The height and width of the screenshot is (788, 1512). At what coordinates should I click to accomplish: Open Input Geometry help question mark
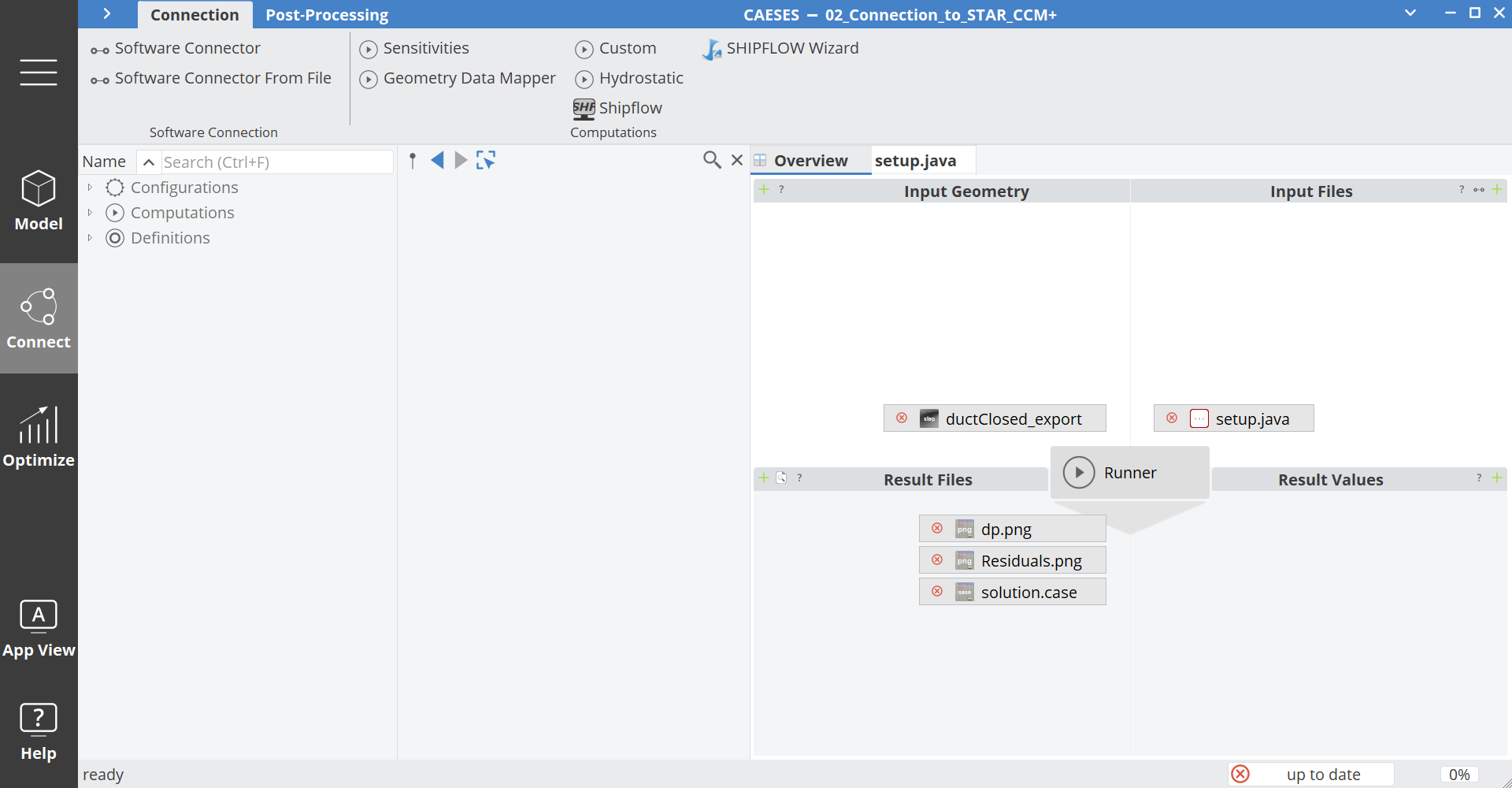(x=781, y=190)
